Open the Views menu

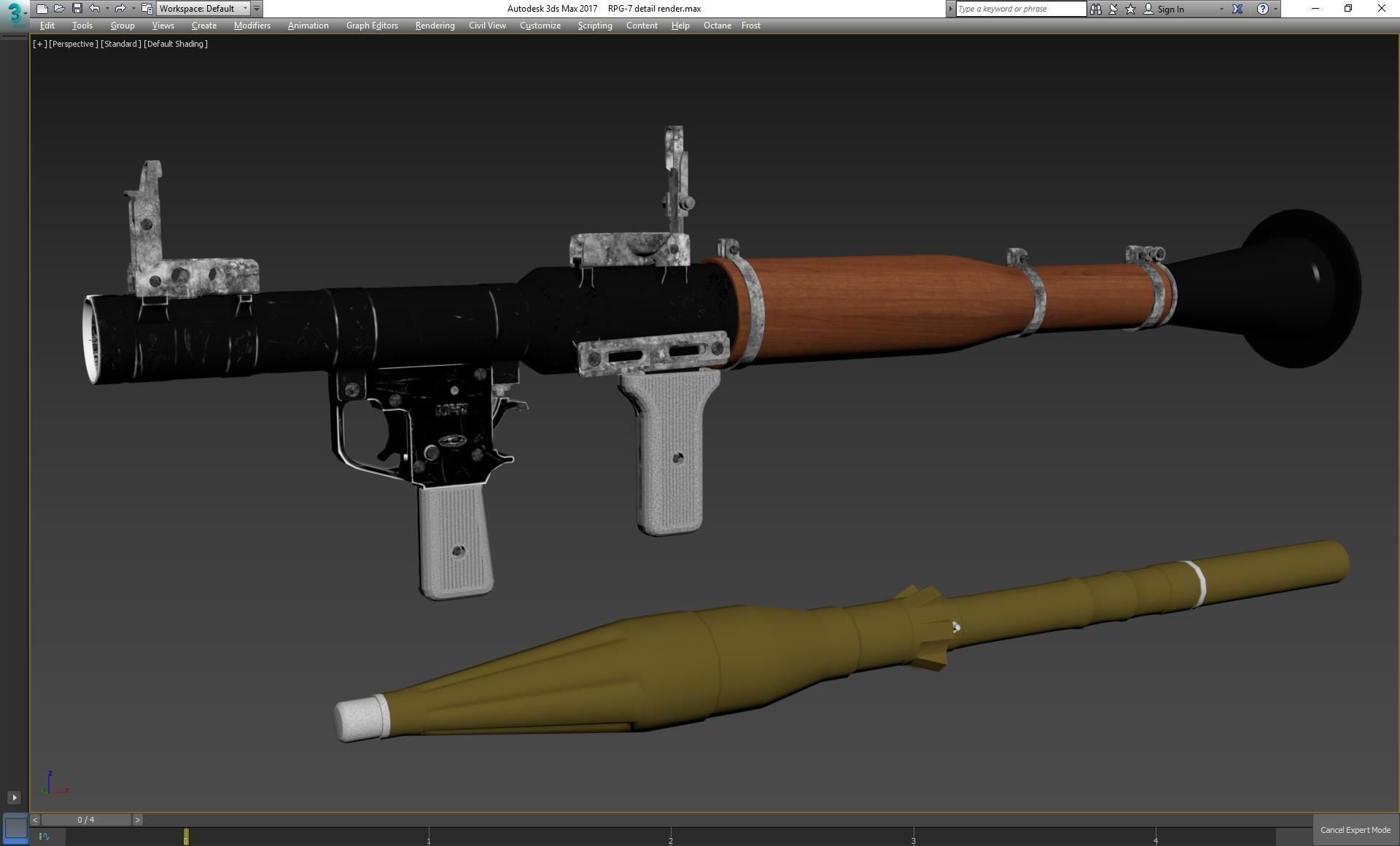pos(163,26)
